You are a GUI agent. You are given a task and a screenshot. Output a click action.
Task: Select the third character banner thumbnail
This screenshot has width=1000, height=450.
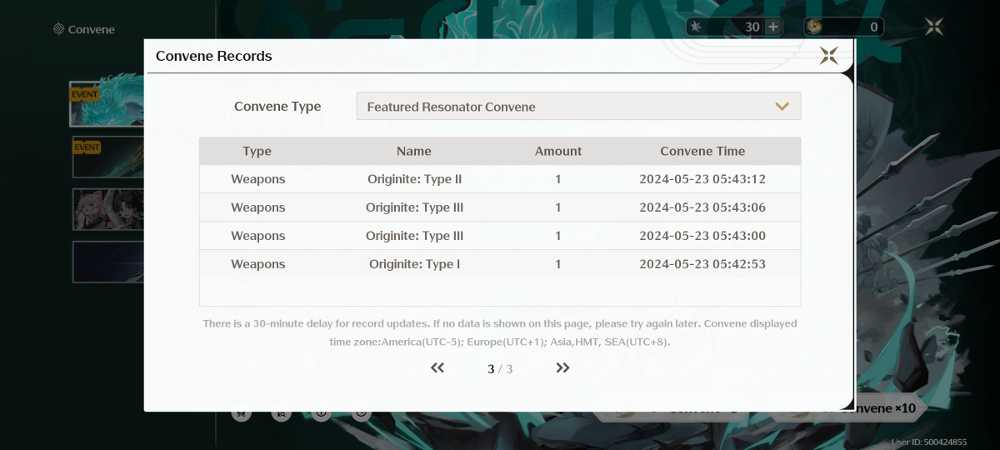108,209
